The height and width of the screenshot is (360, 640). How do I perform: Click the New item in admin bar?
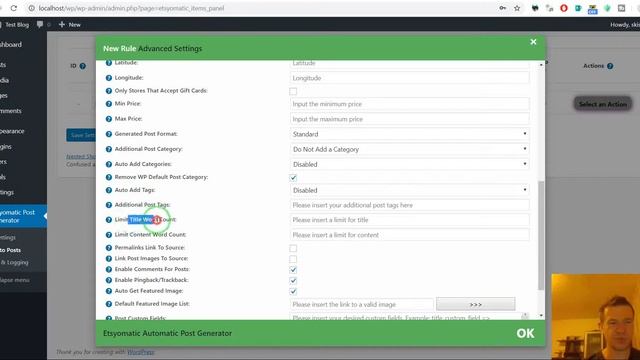tap(70, 24)
